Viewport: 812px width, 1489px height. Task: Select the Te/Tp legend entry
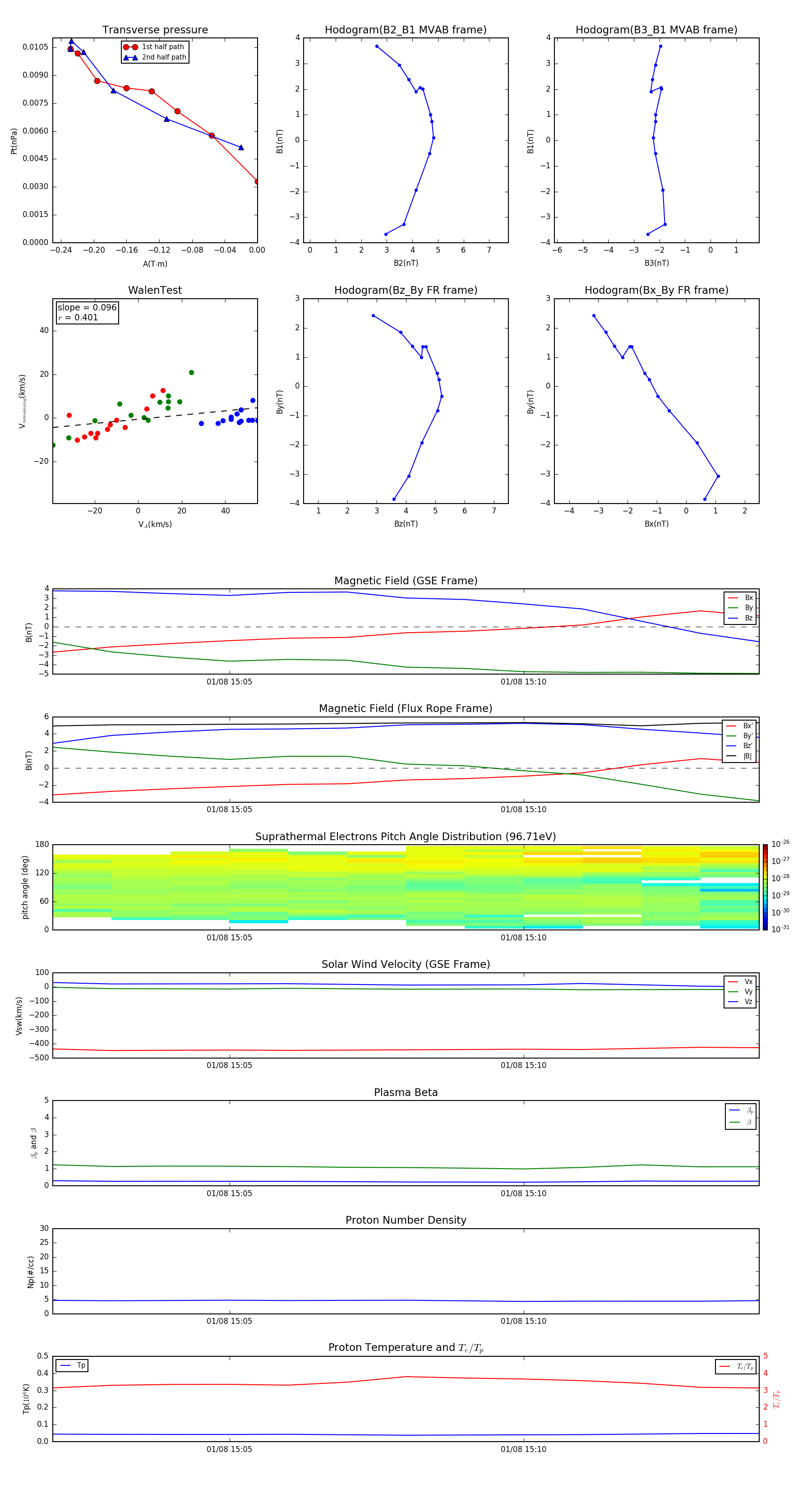pos(736,1366)
